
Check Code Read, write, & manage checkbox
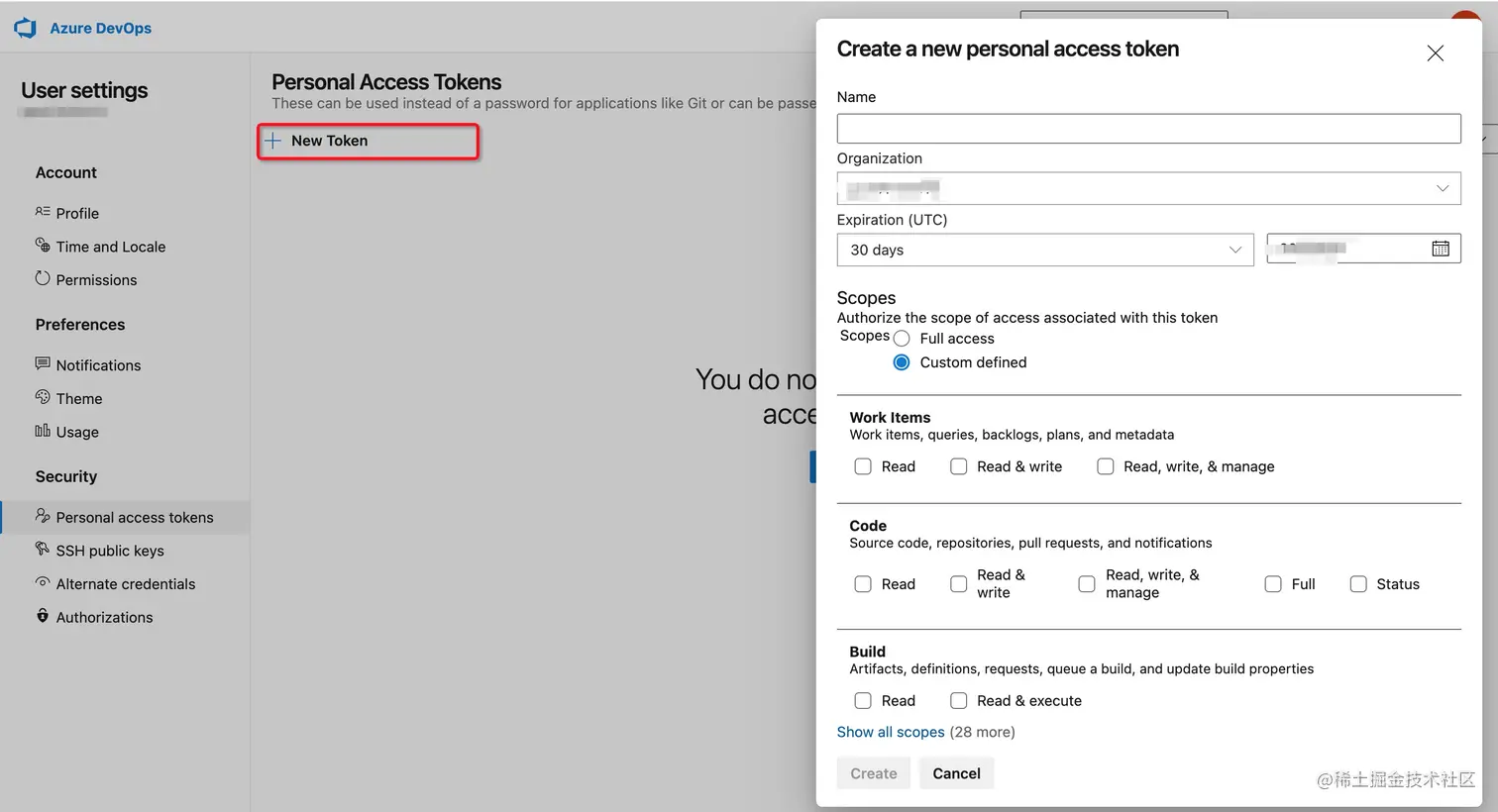pos(1087,584)
